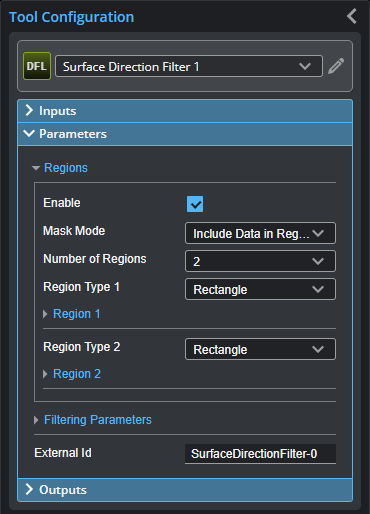
Task: Open the Number of Regions dropdown
Action: (260, 261)
